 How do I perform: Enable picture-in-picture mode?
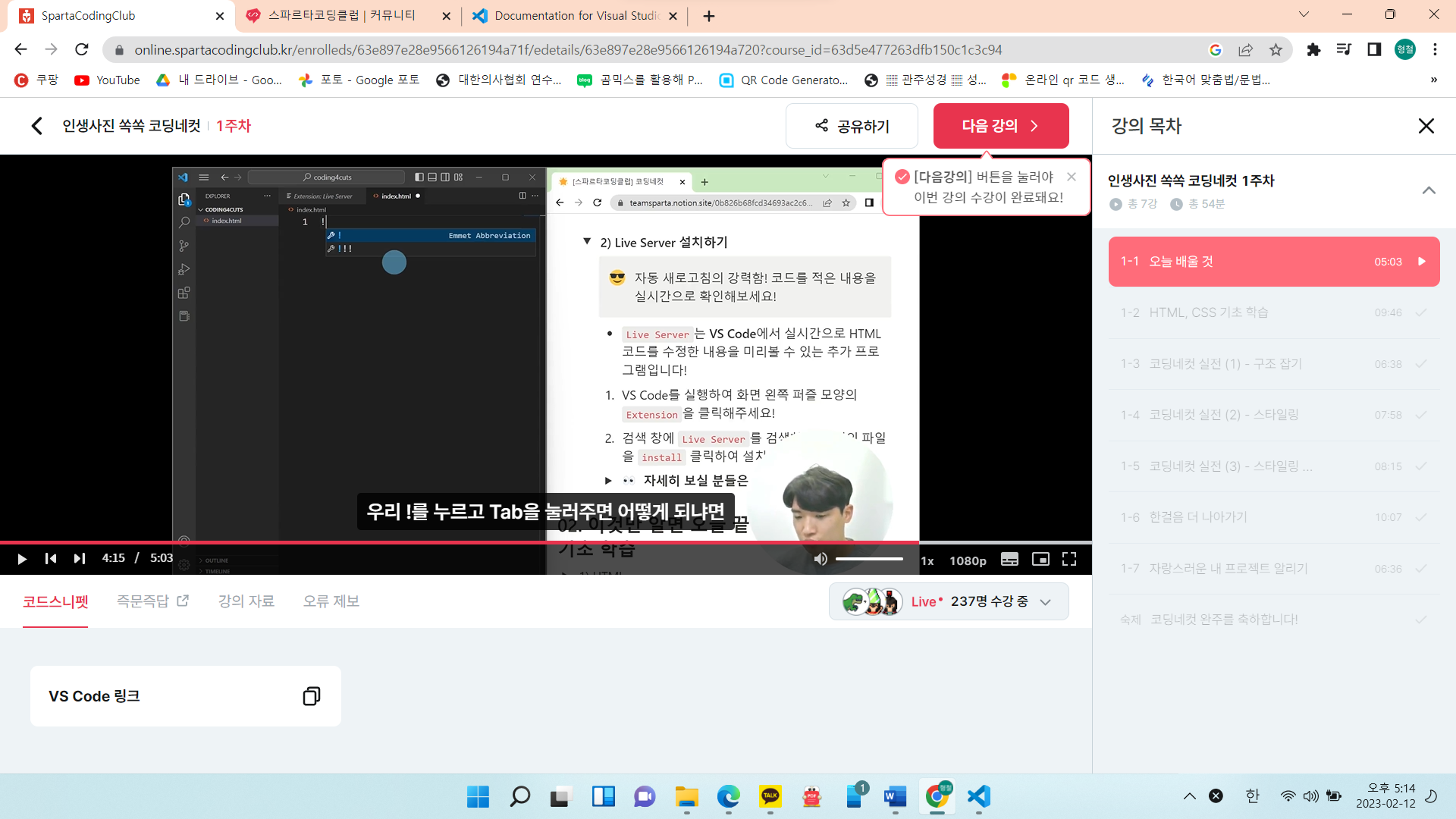1040,559
